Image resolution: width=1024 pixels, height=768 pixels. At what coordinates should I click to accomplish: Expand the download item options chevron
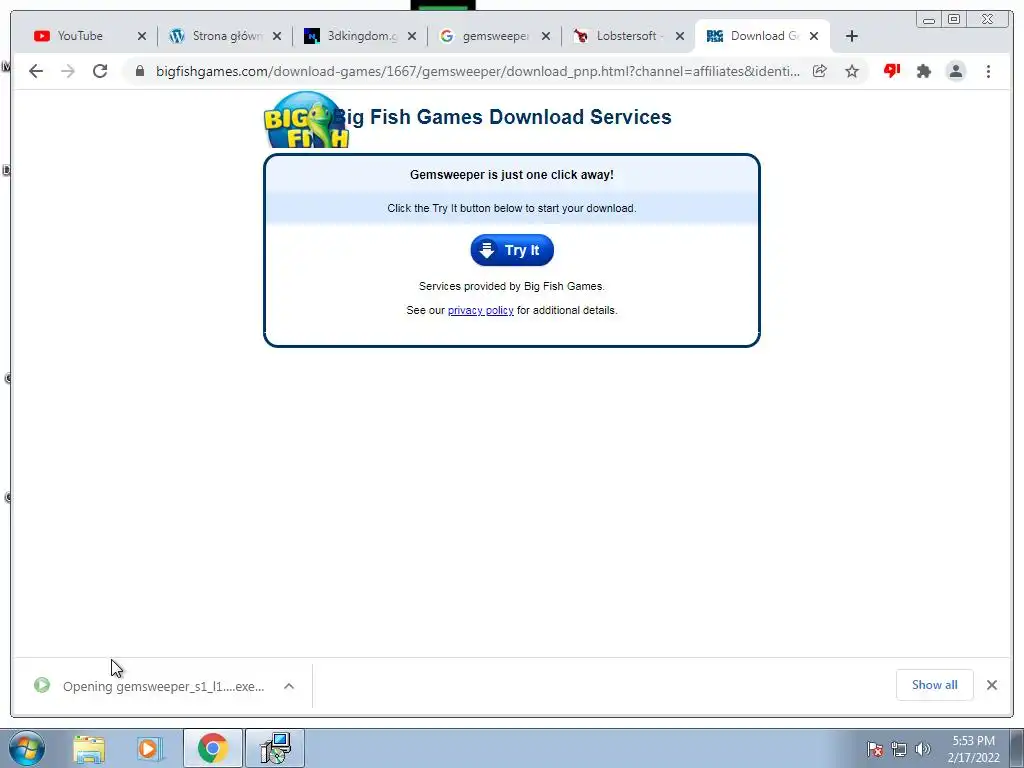click(289, 686)
